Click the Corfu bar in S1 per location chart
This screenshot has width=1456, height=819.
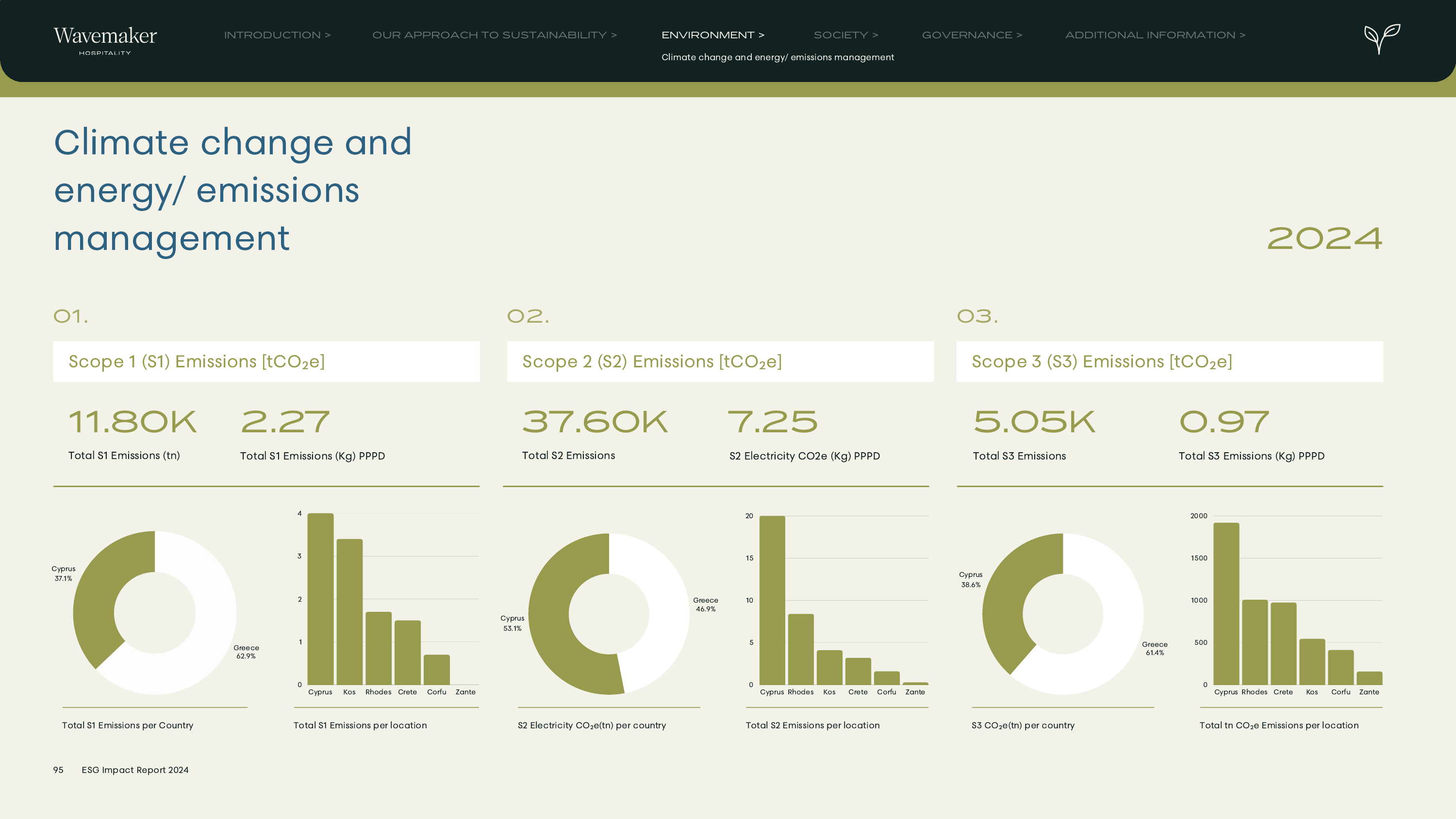(x=436, y=670)
